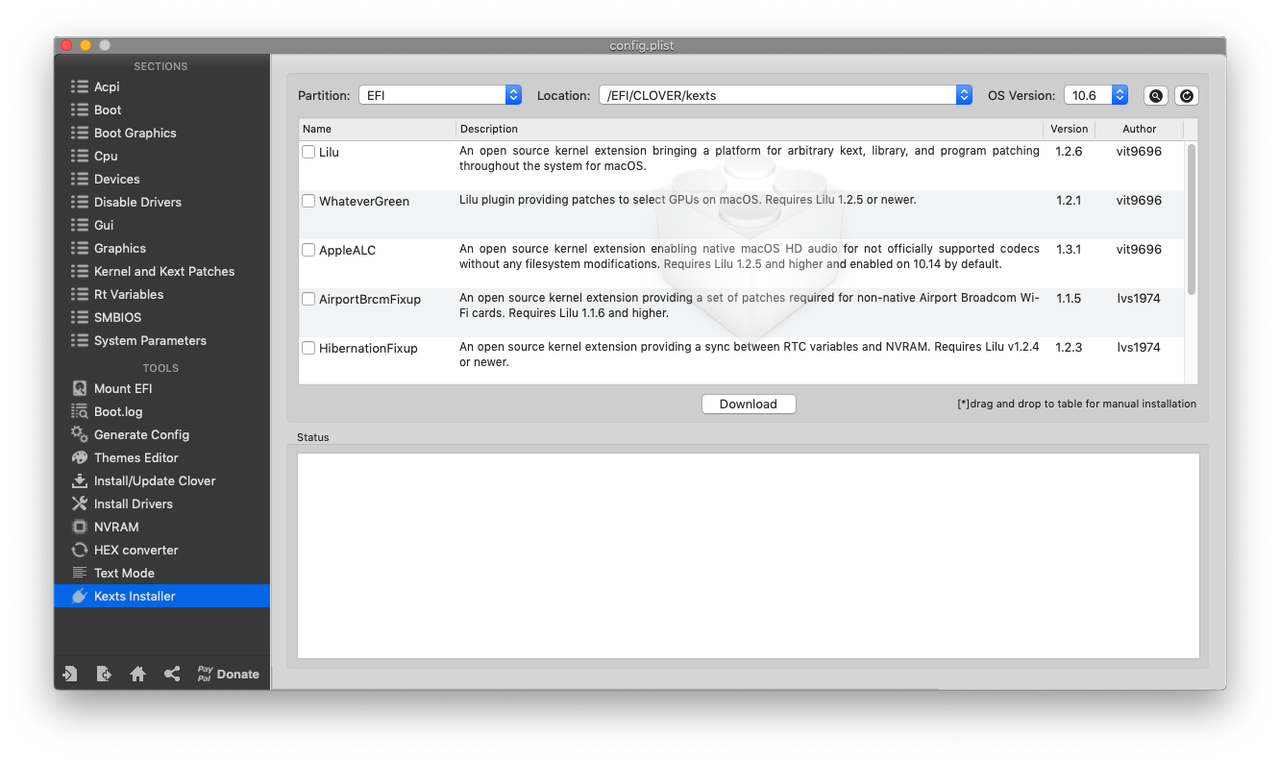This screenshot has width=1280, height=761.
Task: Click the Gui section list icon
Action: pyautogui.click(x=79, y=225)
